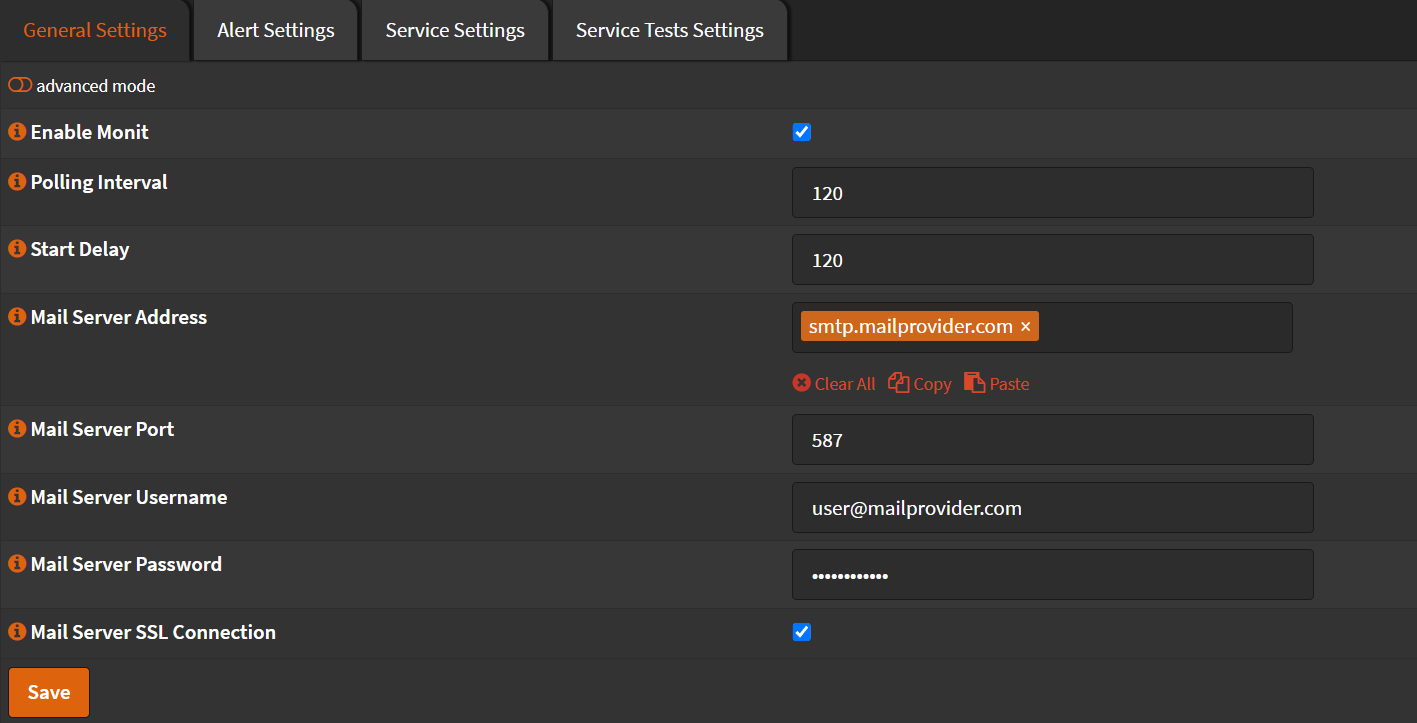Show help for Mail Server Password
Screen dimensions: 1417x723
click(x=17, y=564)
